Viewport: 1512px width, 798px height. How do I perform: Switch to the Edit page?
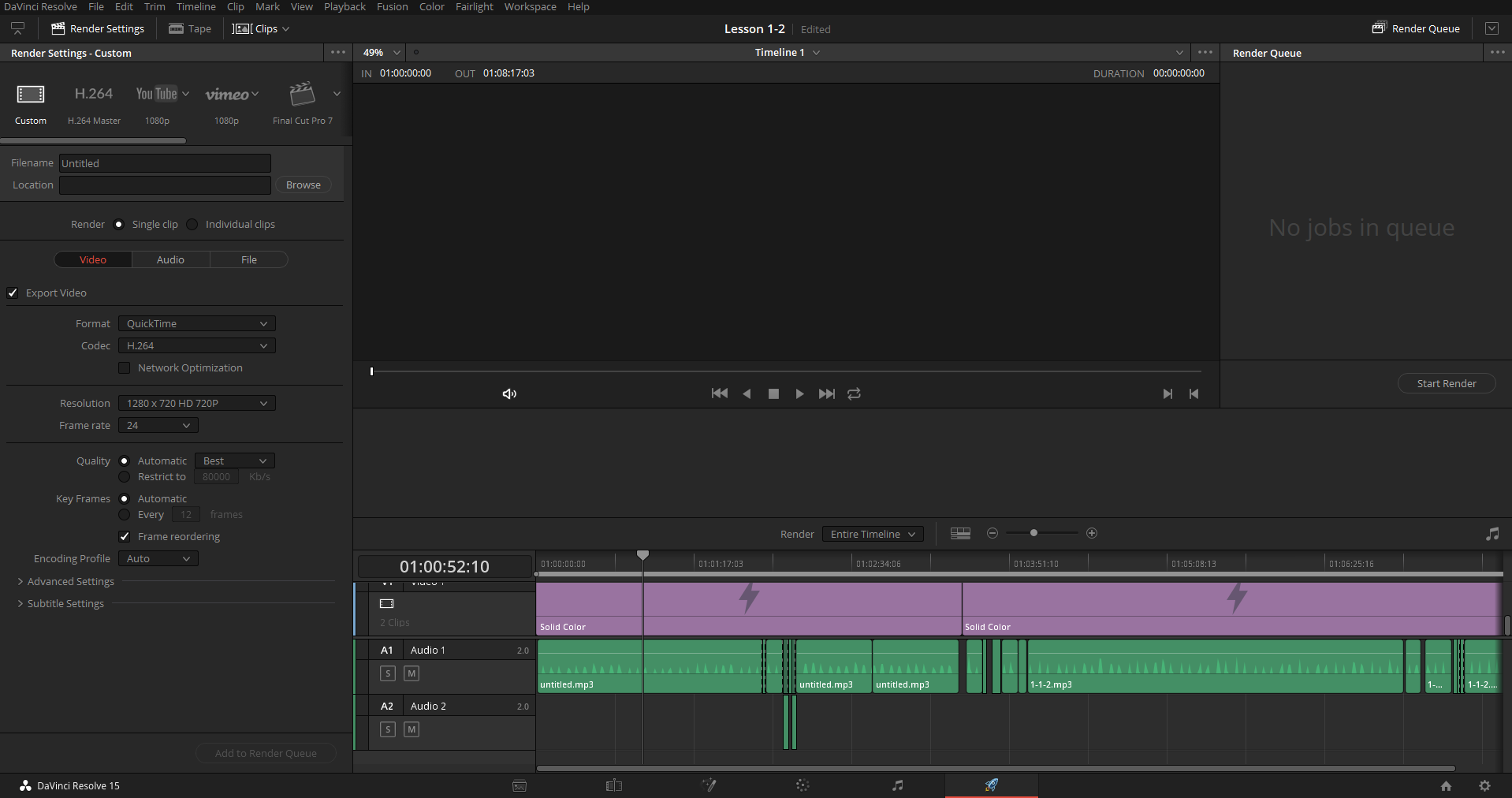point(614,785)
